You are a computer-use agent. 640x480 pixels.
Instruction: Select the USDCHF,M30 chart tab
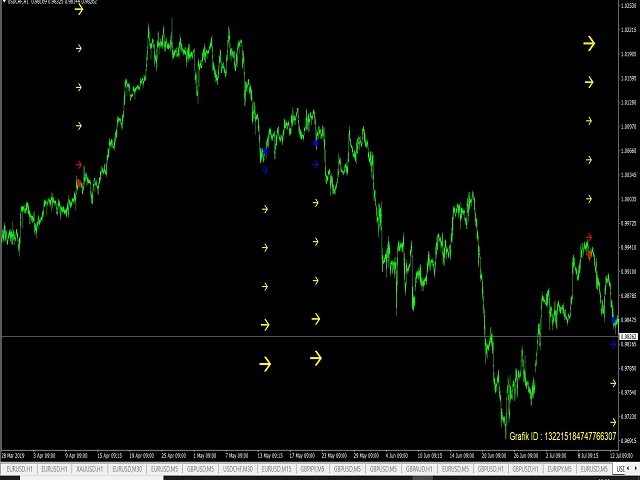238,469
